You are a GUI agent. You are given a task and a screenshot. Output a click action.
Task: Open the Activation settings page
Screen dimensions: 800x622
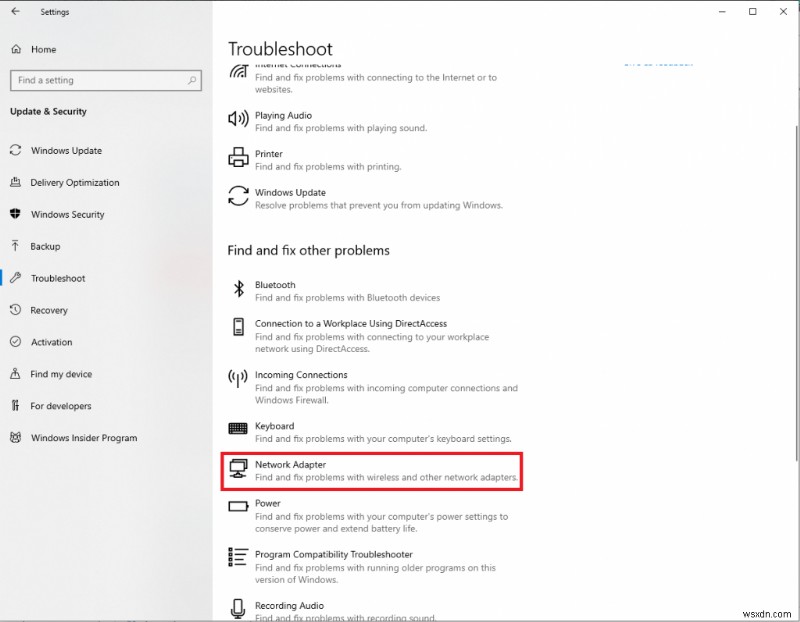pyautogui.click(x=51, y=342)
